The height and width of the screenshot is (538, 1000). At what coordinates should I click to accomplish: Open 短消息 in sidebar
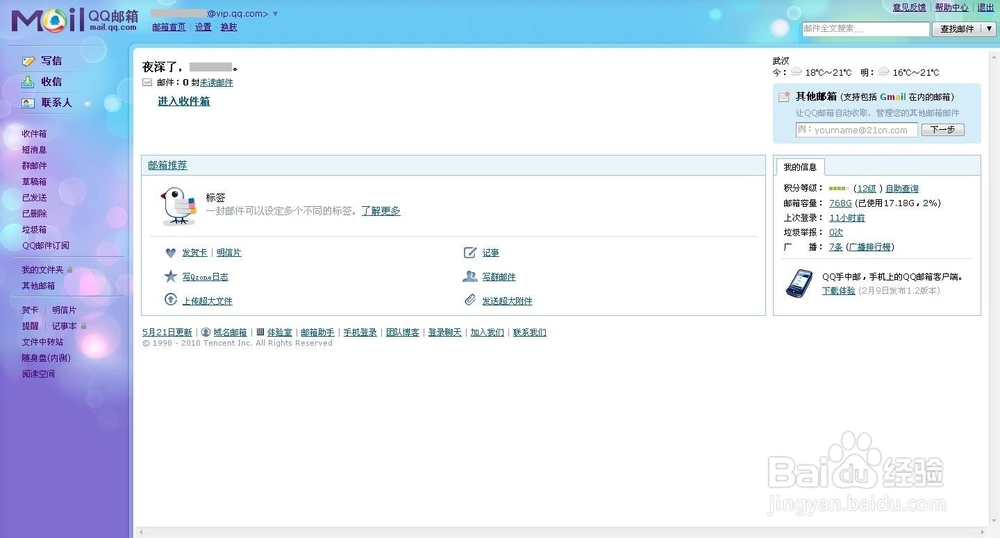coord(34,150)
